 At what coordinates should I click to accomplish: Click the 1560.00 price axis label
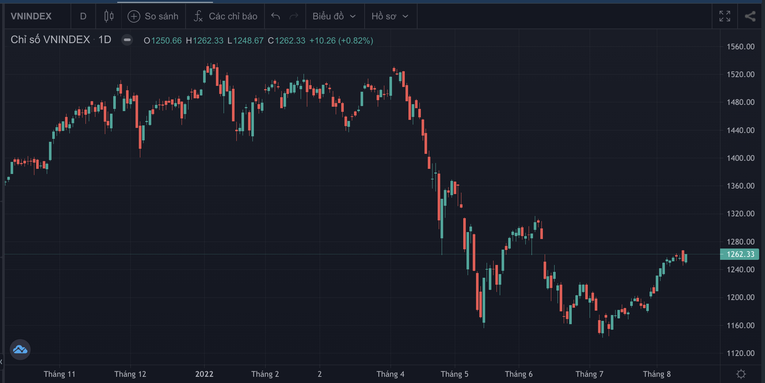pyautogui.click(x=741, y=47)
